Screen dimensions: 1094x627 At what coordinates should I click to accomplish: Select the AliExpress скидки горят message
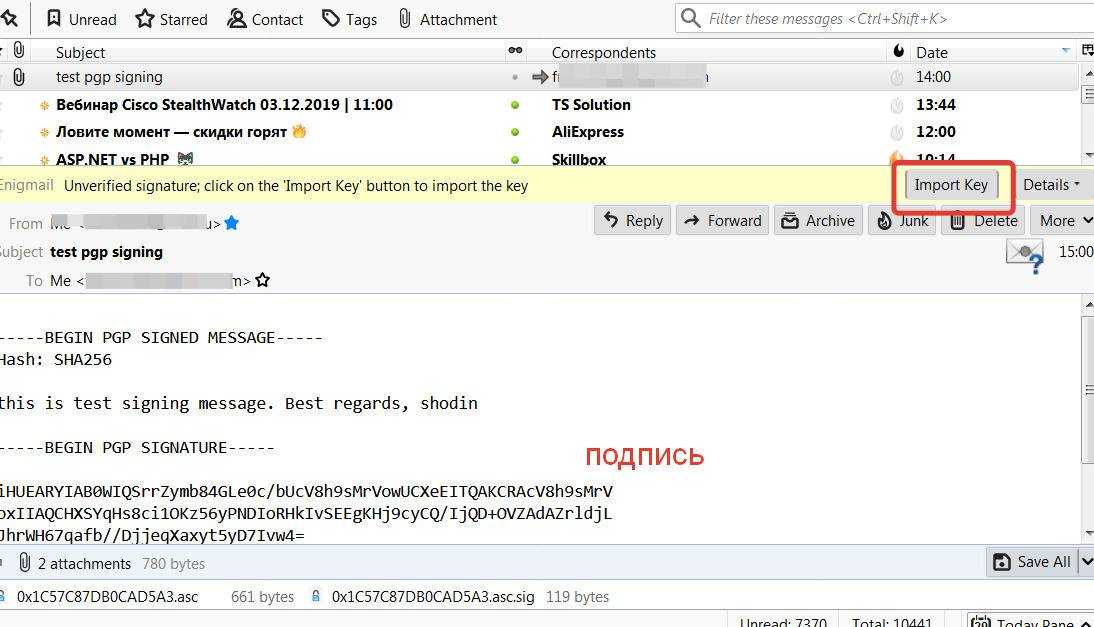pyautogui.click(x=181, y=132)
